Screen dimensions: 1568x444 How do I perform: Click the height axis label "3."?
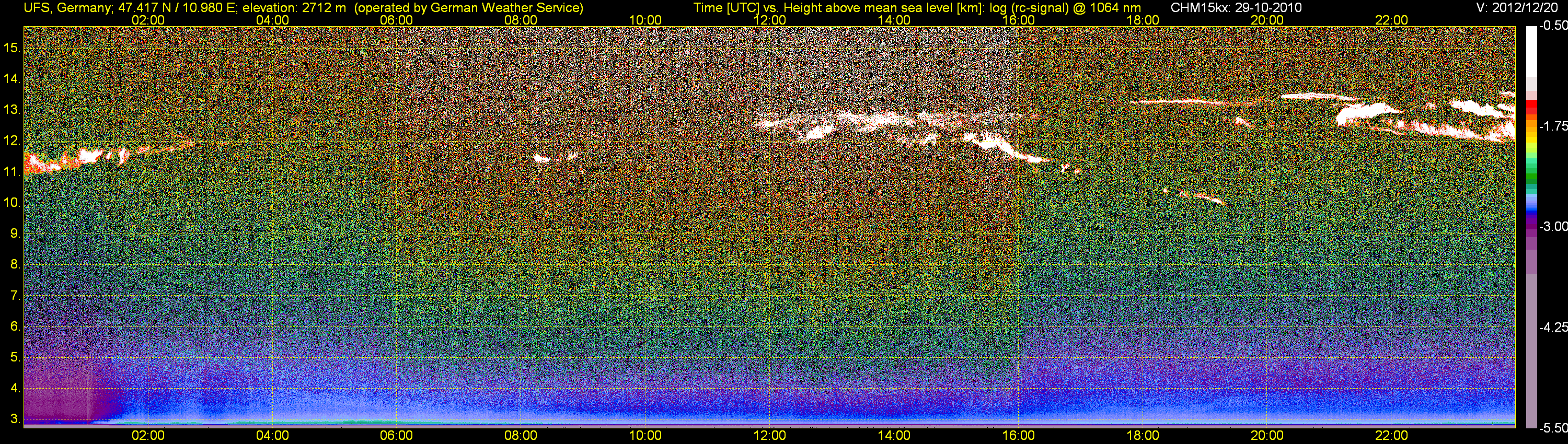pyautogui.click(x=15, y=419)
